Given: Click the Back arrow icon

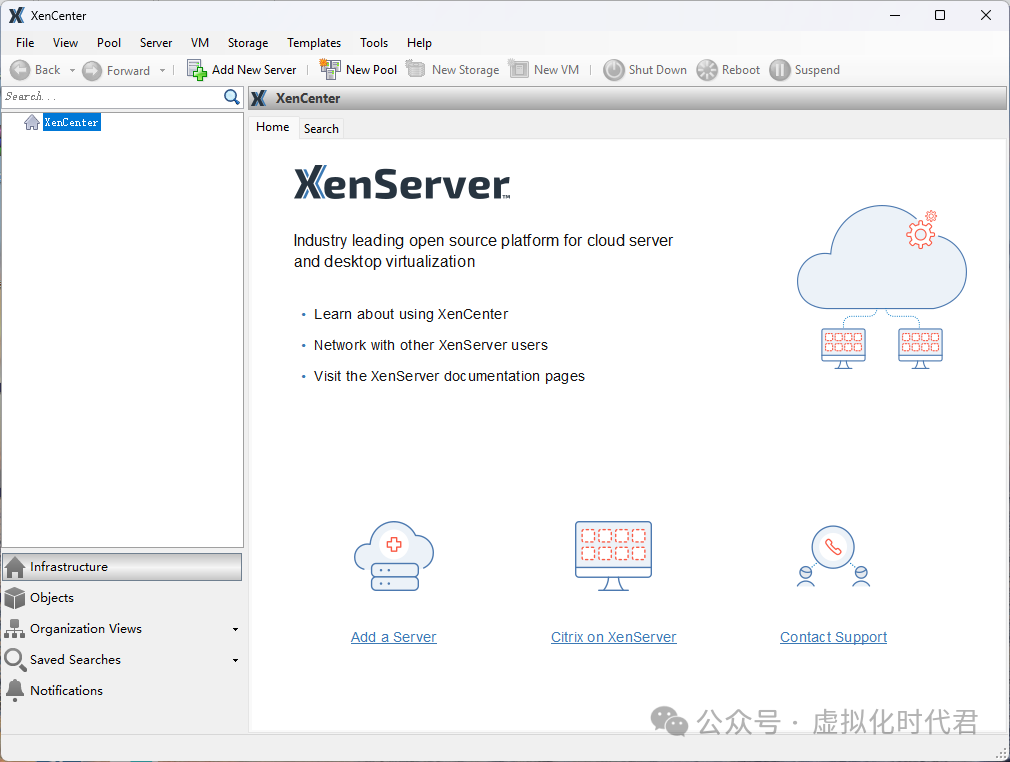Looking at the screenshot, I should point(20,70).
